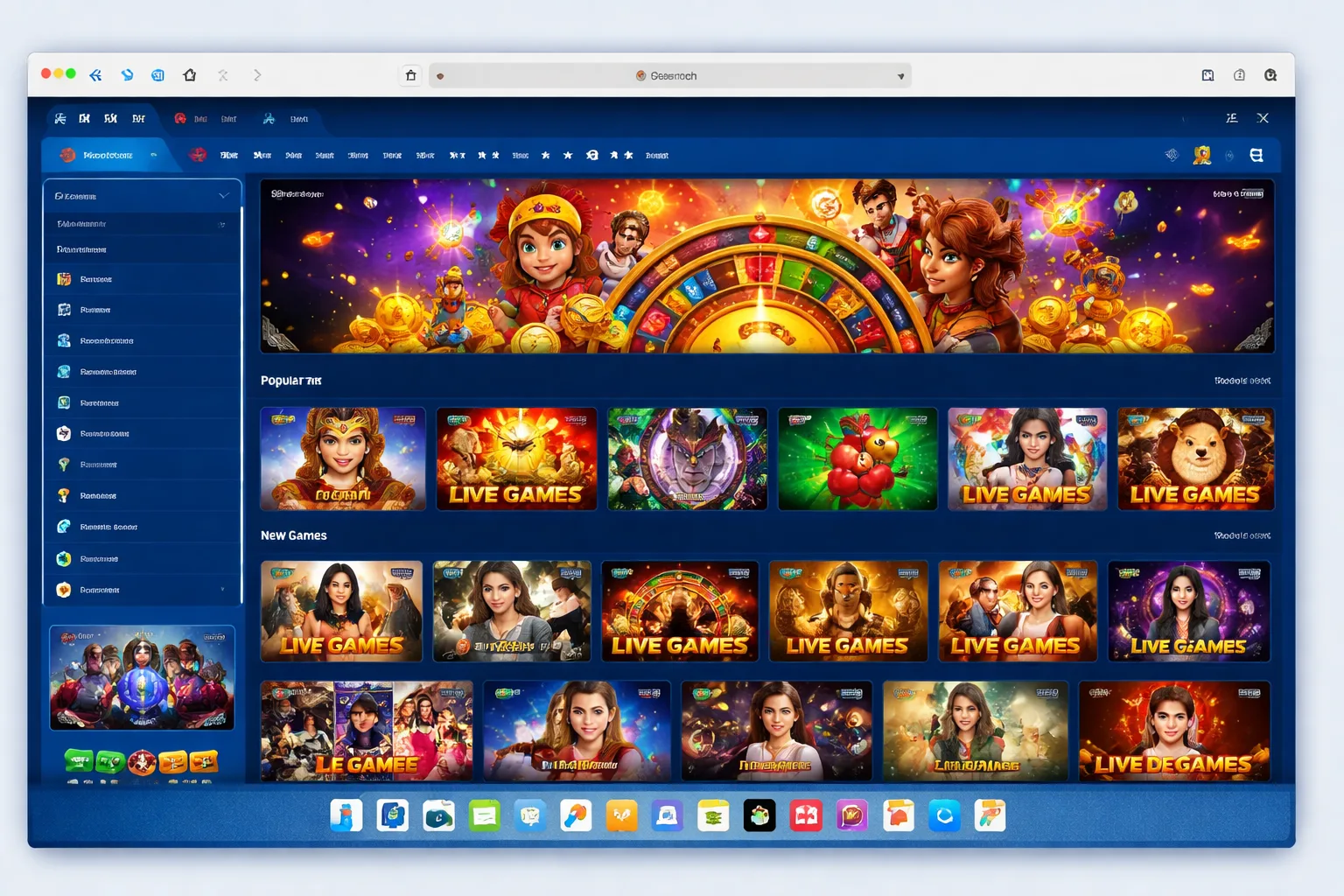
Task: Open the sidebar gift box icon row
Action: [142, 279]
